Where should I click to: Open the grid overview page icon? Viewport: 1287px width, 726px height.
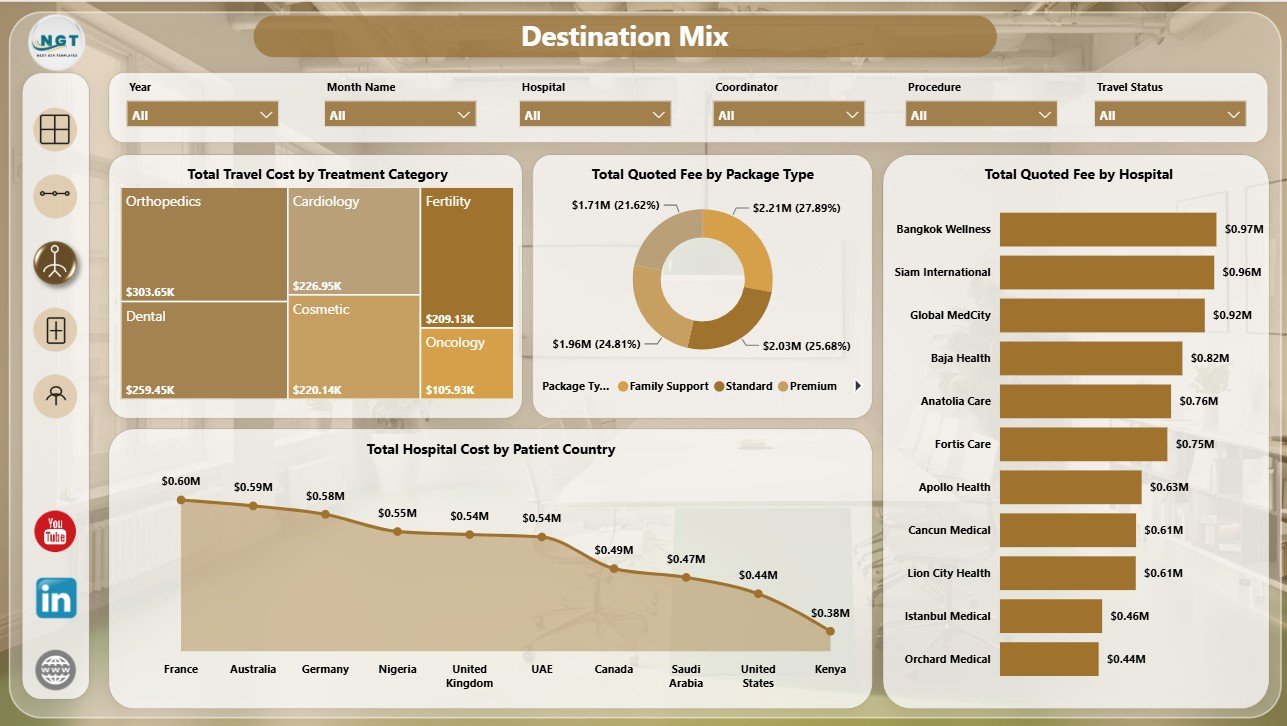click(55, 129)
